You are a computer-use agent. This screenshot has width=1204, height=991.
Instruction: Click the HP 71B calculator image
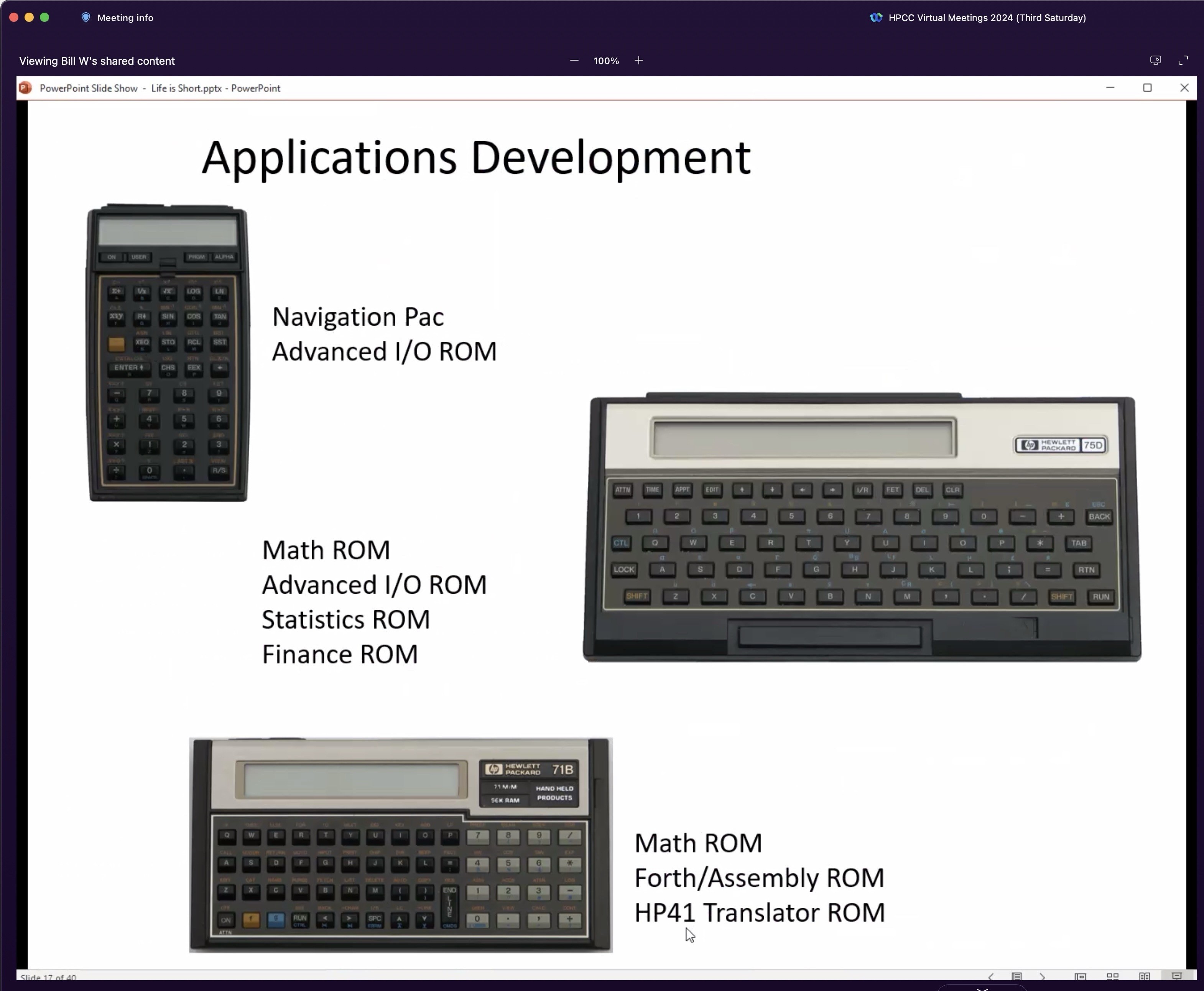[401, 845]
